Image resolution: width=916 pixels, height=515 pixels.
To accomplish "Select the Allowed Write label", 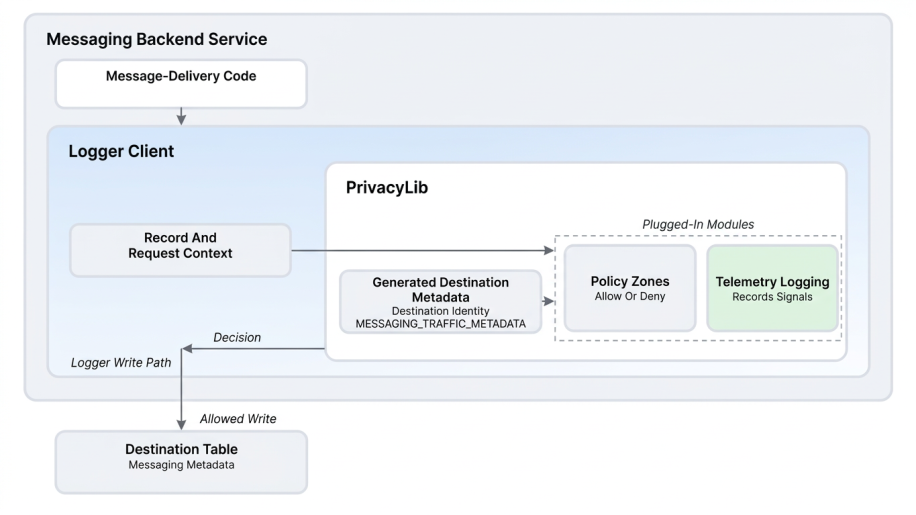I will (x=238, y=419).
